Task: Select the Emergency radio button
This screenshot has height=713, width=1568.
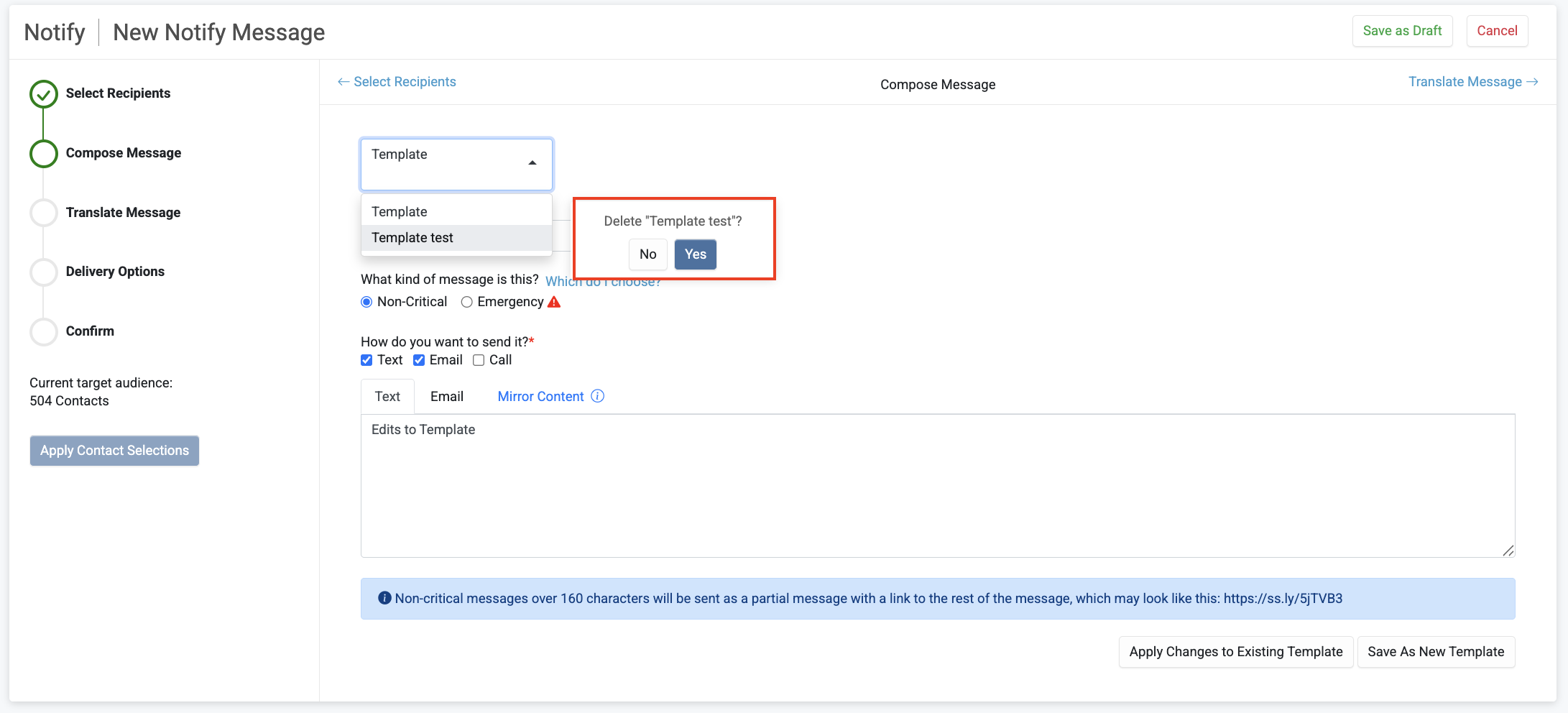Action: 467,302
